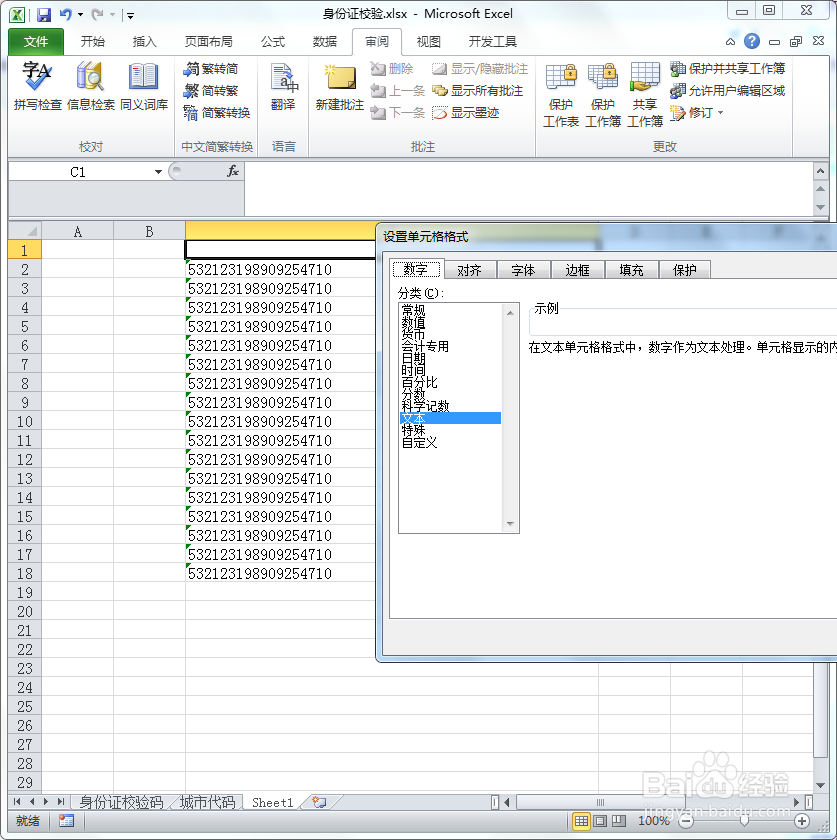The height and width of the screenshot is (840, 837).
Task: Show all comments (显示所有批注)
Action: tap(477, 91)
